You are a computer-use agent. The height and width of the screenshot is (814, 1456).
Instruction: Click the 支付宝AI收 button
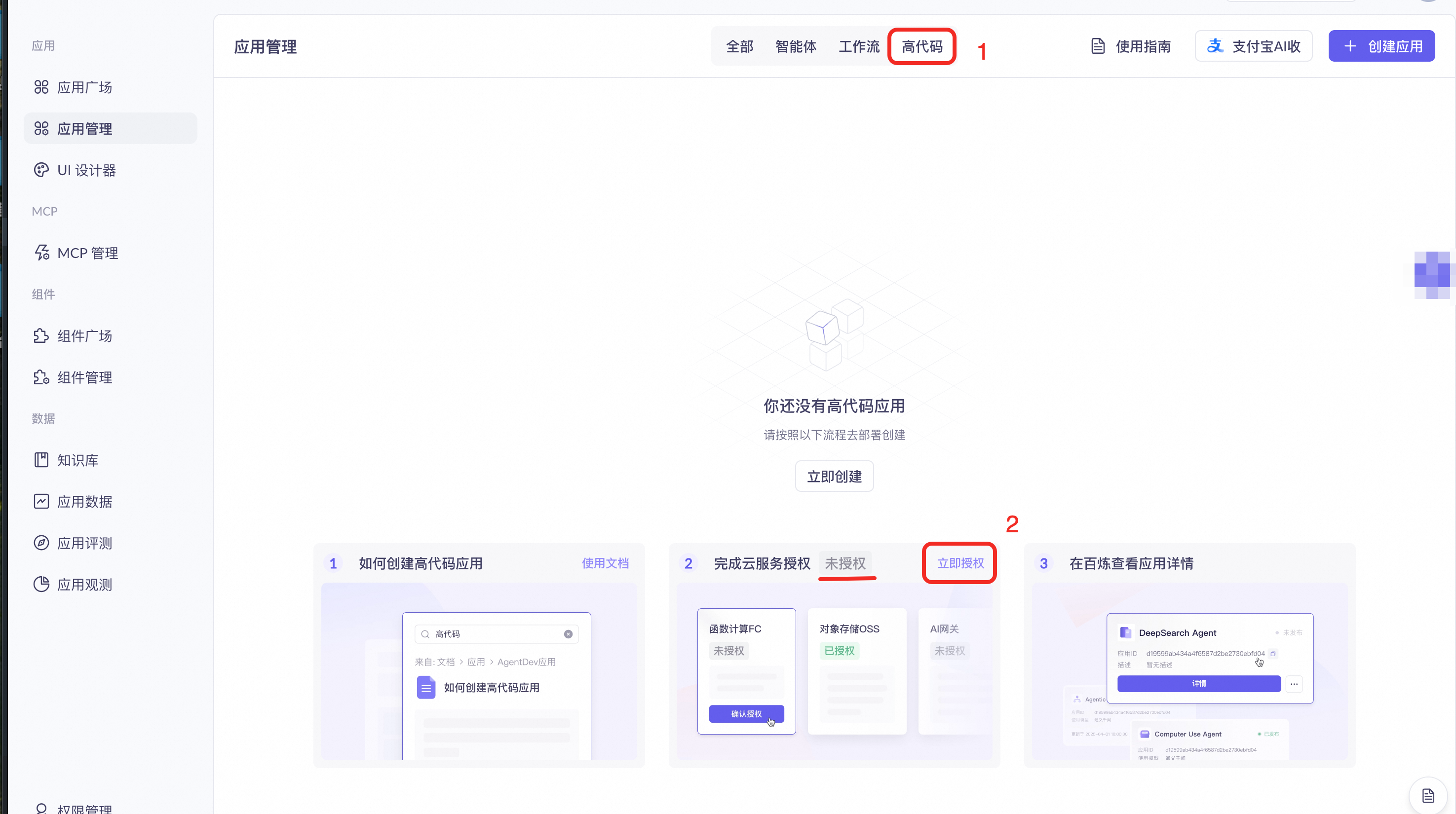pos(1253,46)
